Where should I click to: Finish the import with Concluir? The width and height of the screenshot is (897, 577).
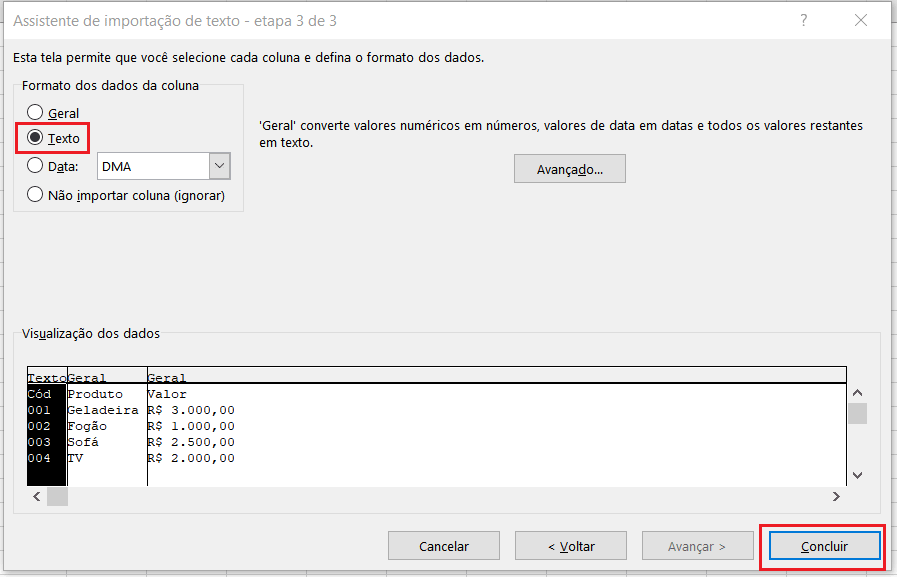tap(824, 546)
